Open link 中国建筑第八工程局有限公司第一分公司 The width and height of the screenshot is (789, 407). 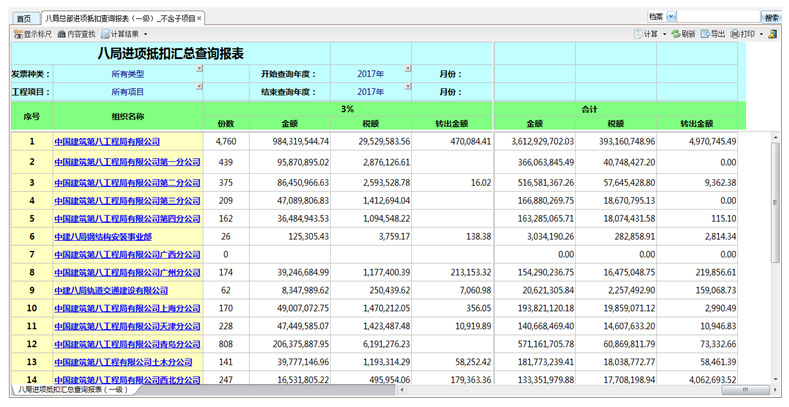[127, 162]
